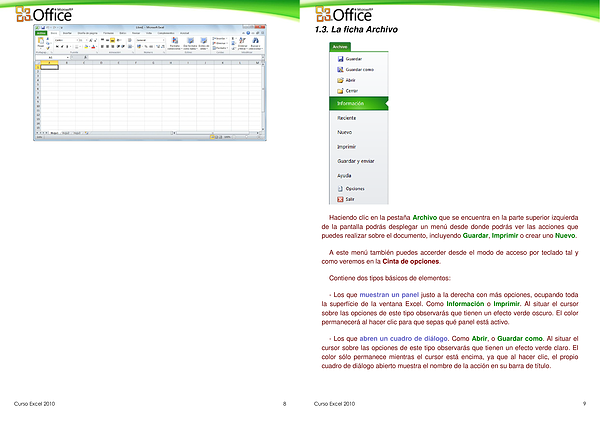The height and width of the screenshot is (424, 600).
Task: Select Cerrar in the Archivo menu
Action: pyautogui.click(x=347, y=91)
